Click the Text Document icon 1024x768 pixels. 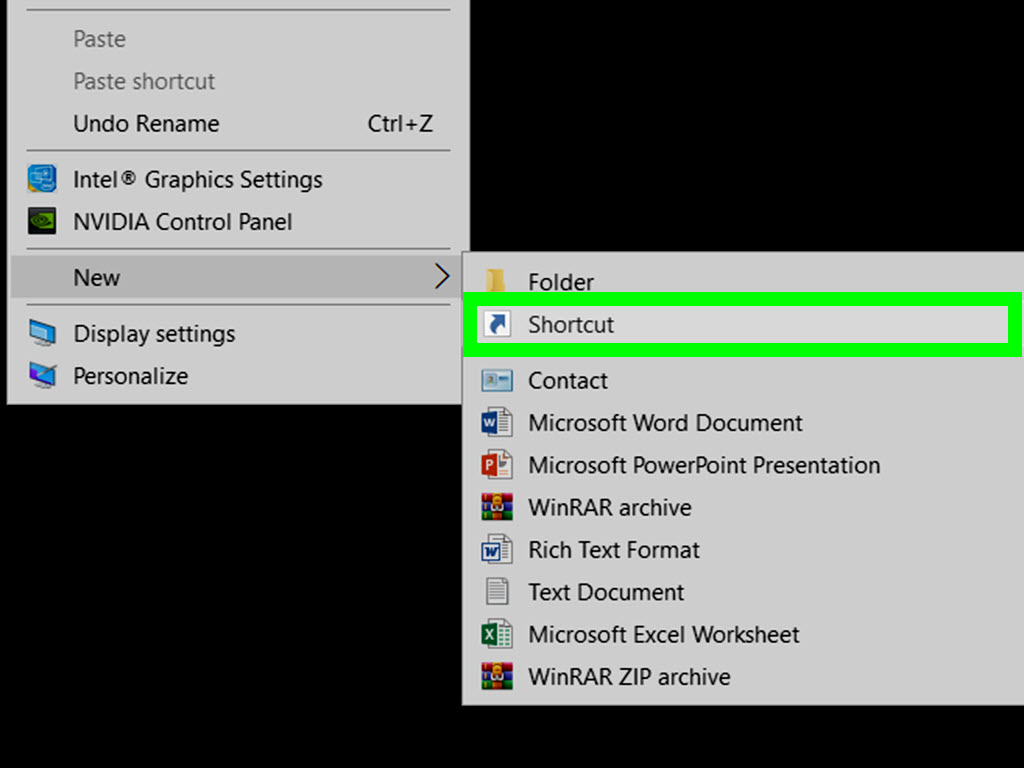click(x=497, y=591)
